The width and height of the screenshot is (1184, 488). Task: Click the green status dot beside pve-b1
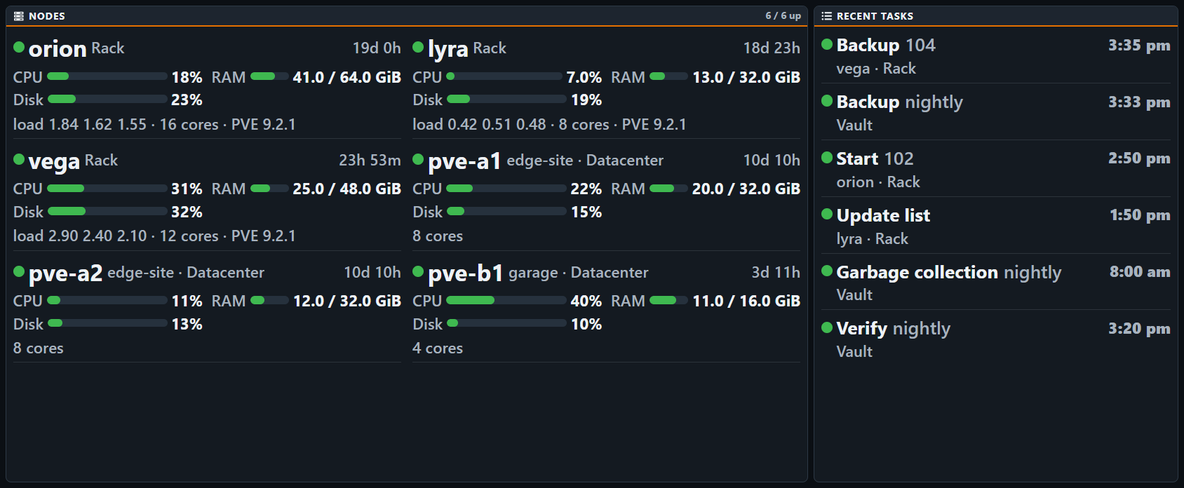point(418,271)
